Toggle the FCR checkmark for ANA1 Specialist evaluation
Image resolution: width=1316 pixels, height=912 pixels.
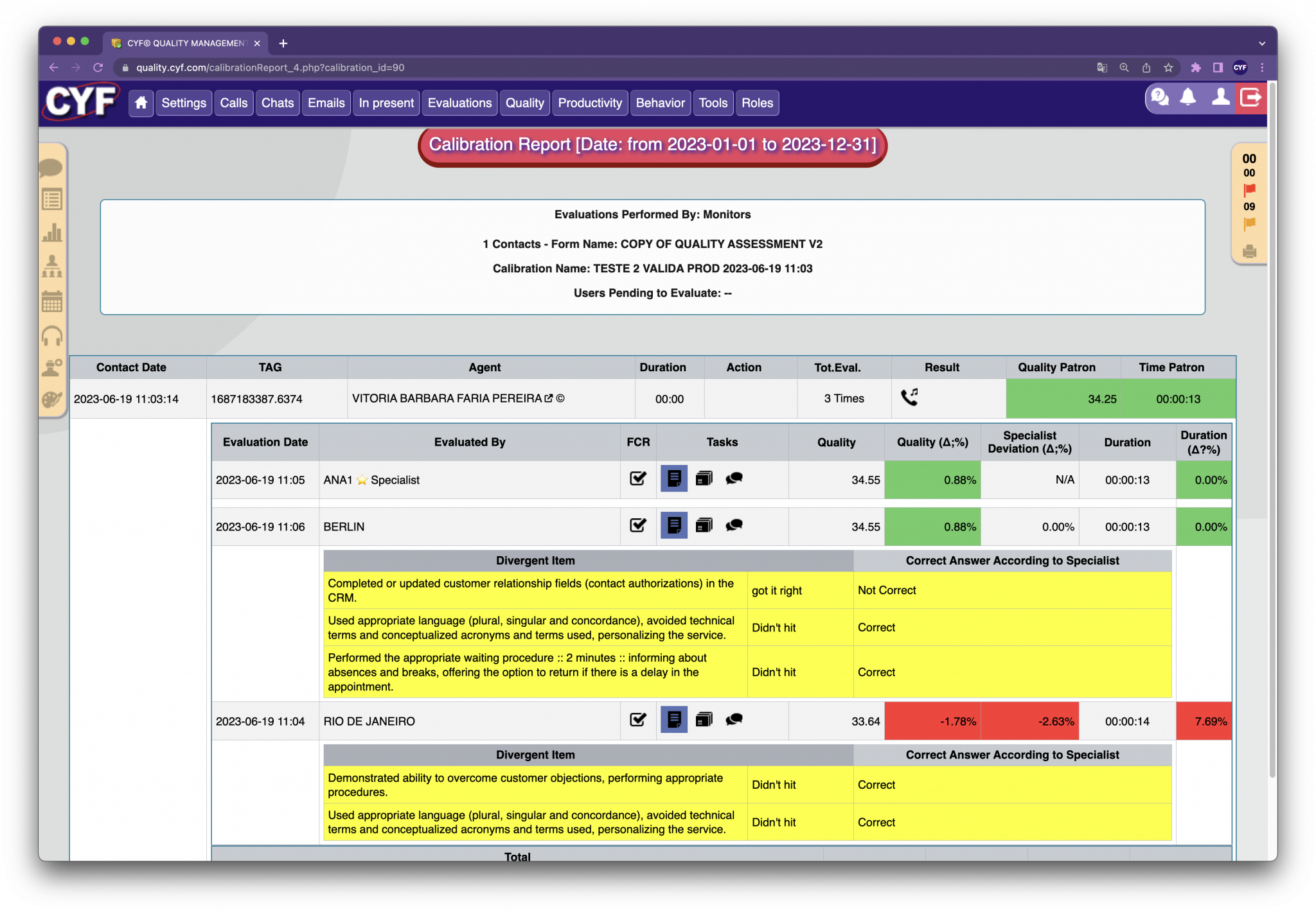tap(637, 478)
